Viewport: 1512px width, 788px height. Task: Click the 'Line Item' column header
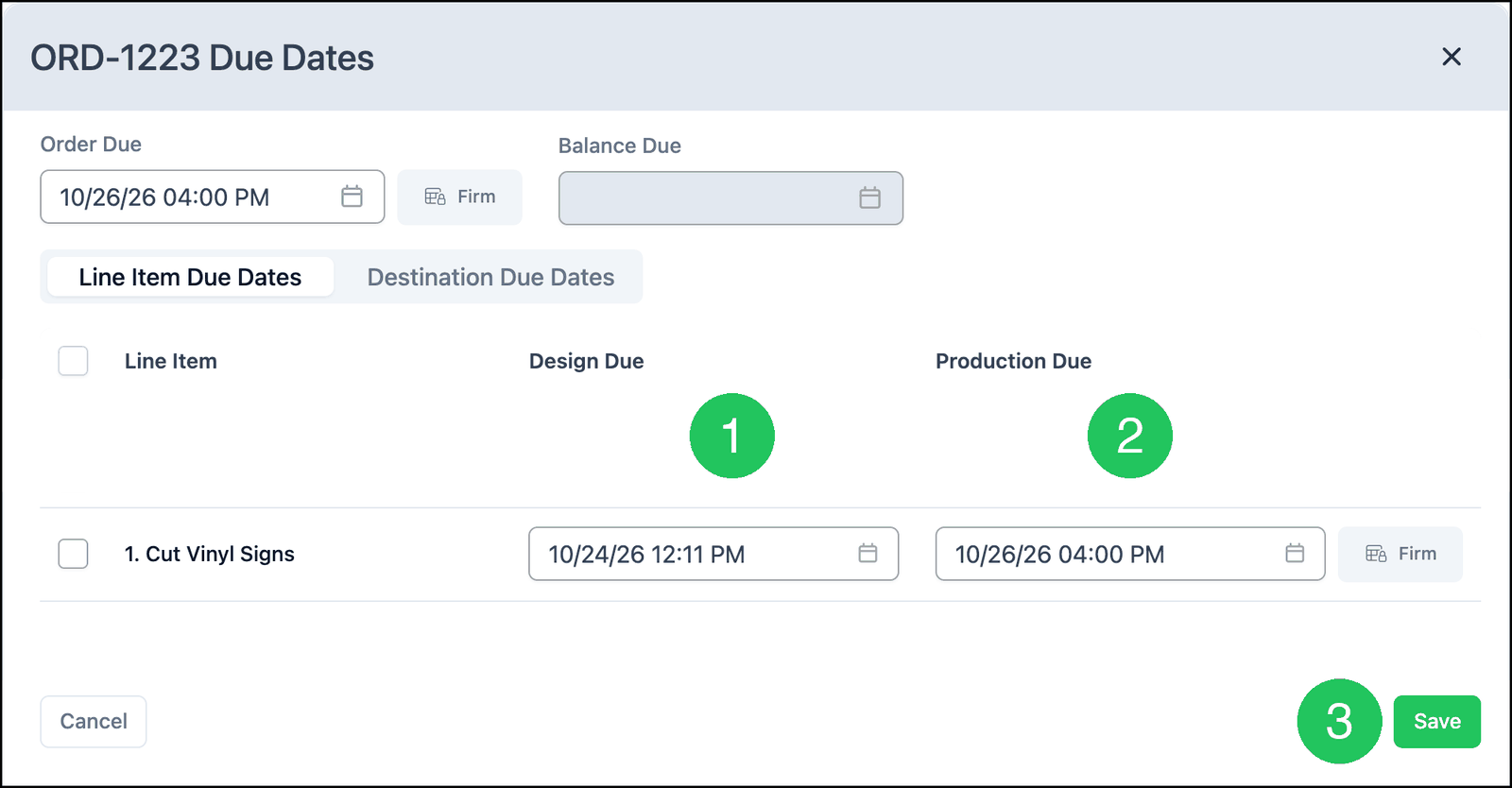171,361
